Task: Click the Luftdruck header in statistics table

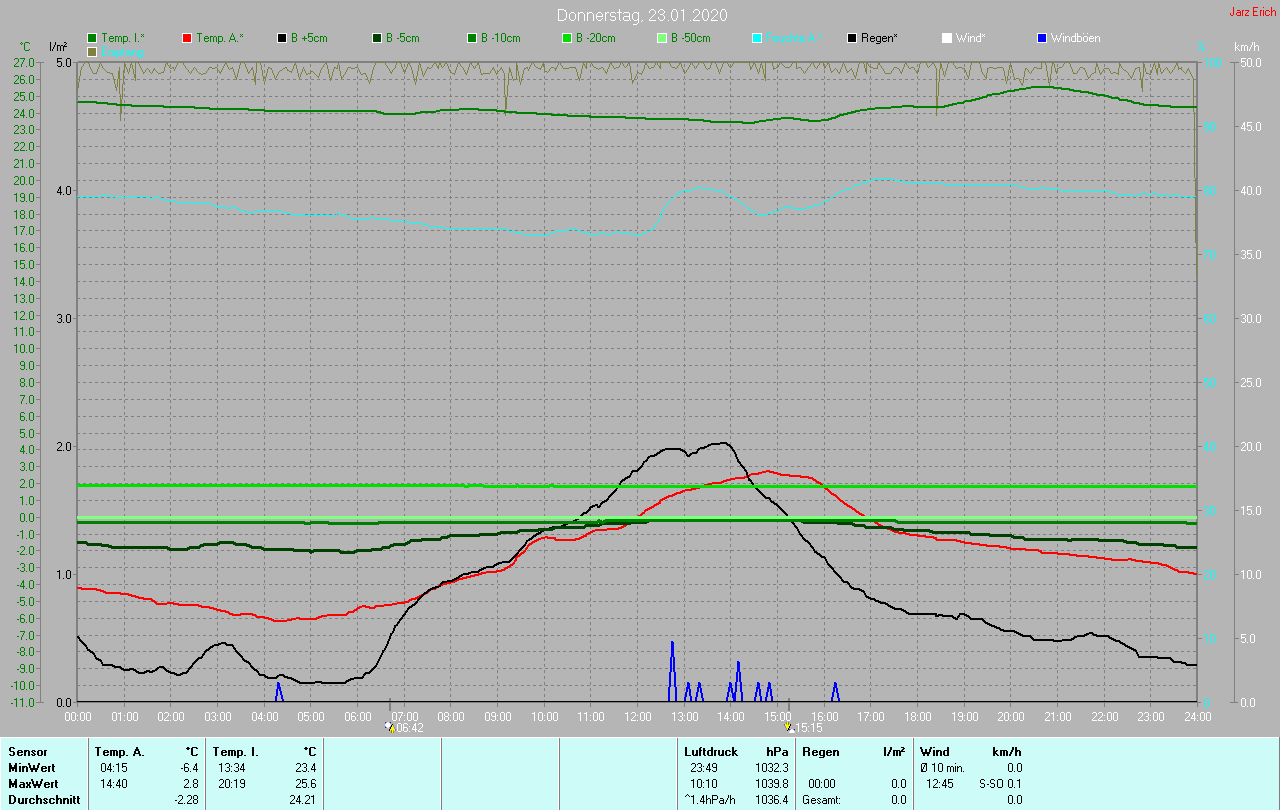Action: pyautogui.click(x=711, y=751)
